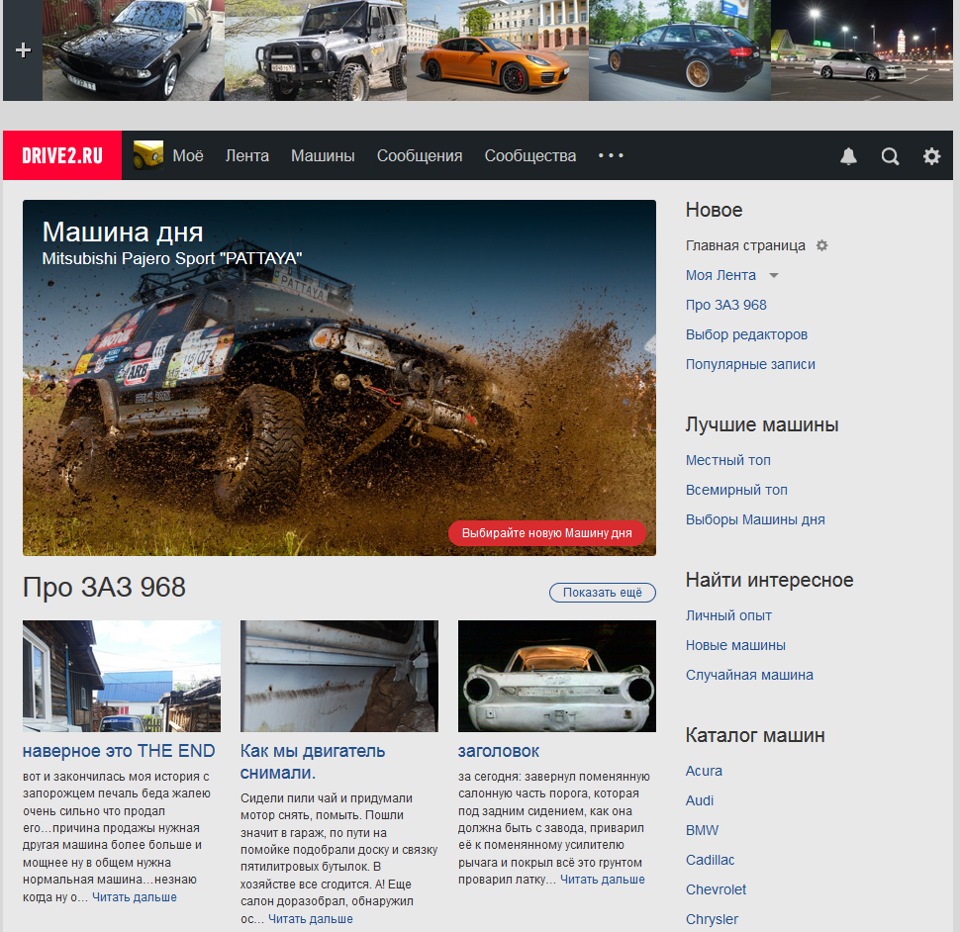Viewport: 960px width, 932px height.
Task: Click the plus icon to add car
Action: pyautogui.click(x=23, y=50)
